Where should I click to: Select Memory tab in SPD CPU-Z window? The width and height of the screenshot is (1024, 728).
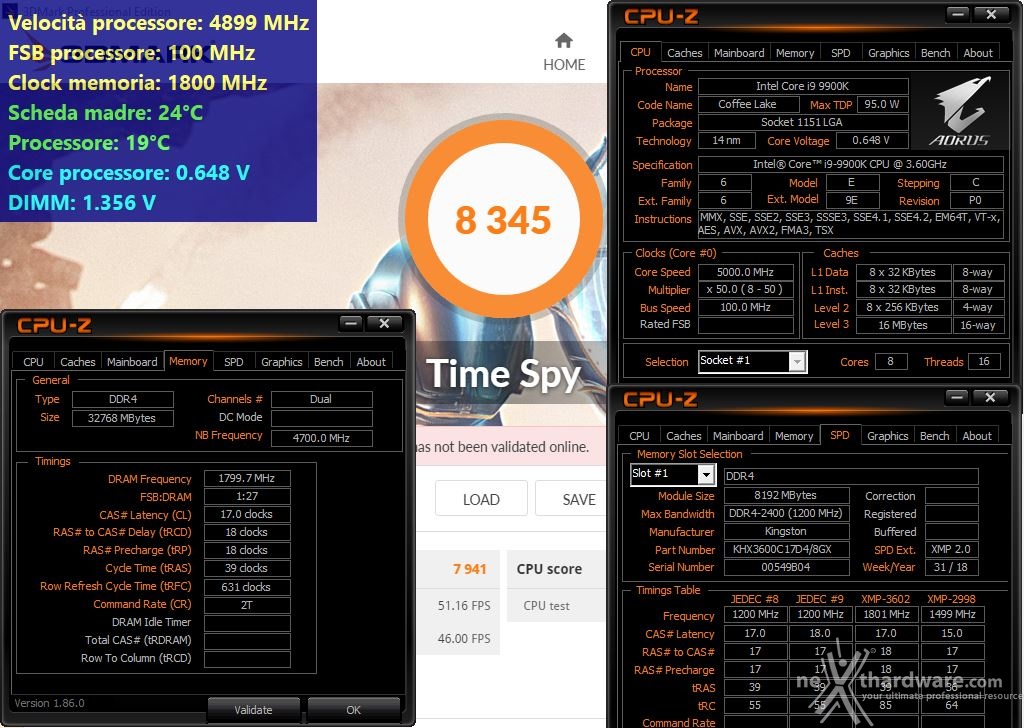pos(794,436)
